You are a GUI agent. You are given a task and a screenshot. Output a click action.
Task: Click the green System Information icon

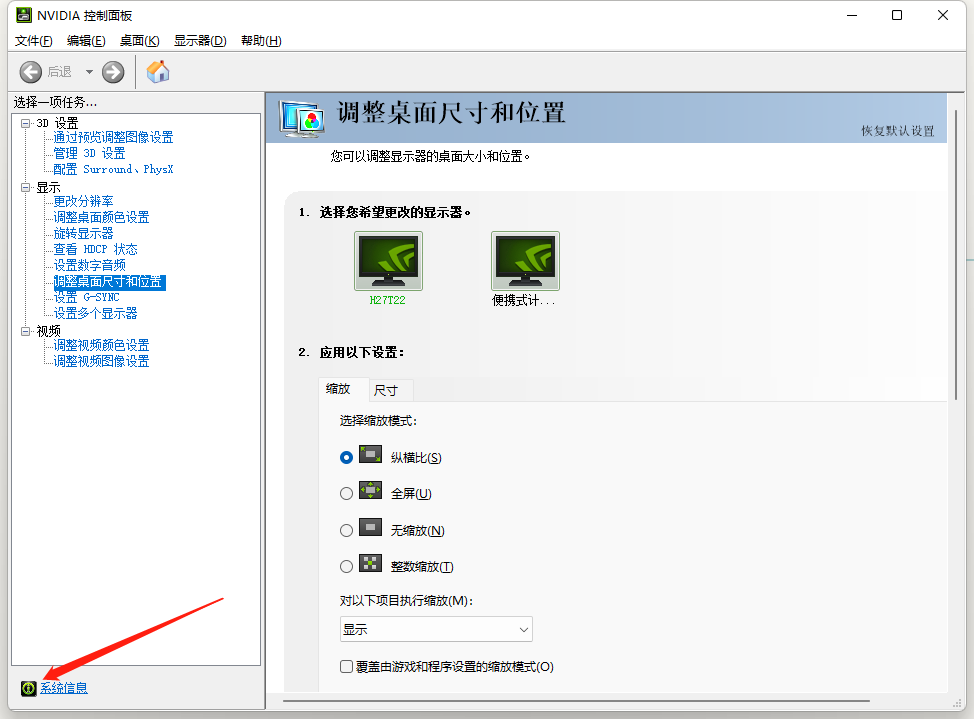(x=29, y=688)
